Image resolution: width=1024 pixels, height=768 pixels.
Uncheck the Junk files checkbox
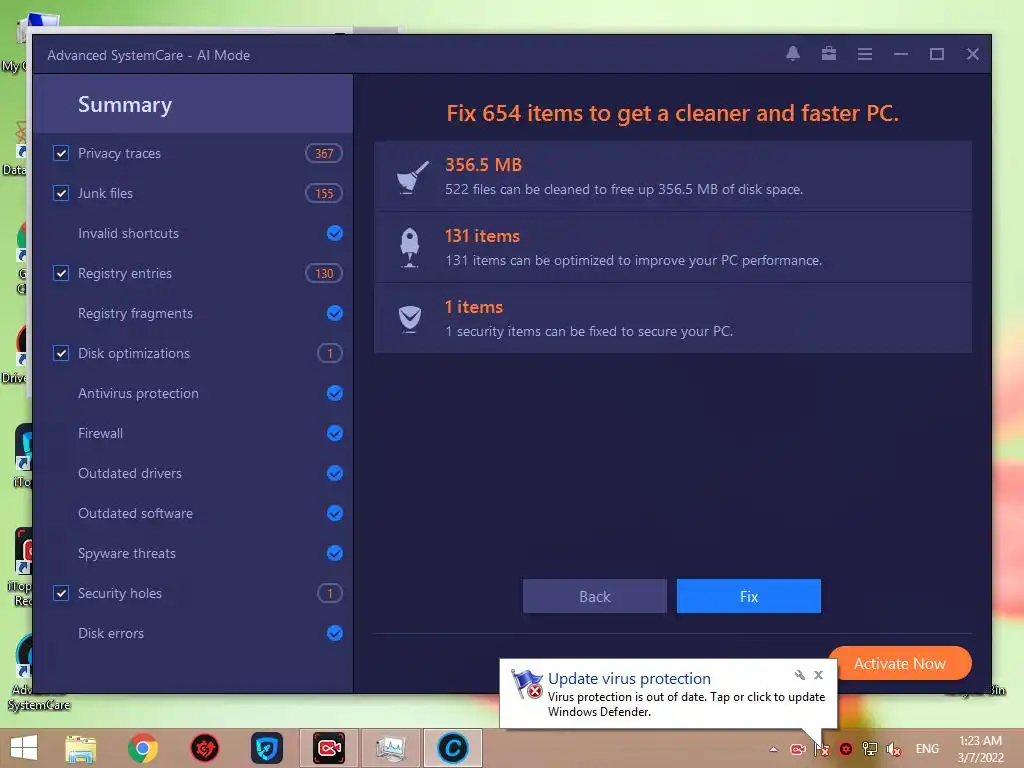[61, 193]
